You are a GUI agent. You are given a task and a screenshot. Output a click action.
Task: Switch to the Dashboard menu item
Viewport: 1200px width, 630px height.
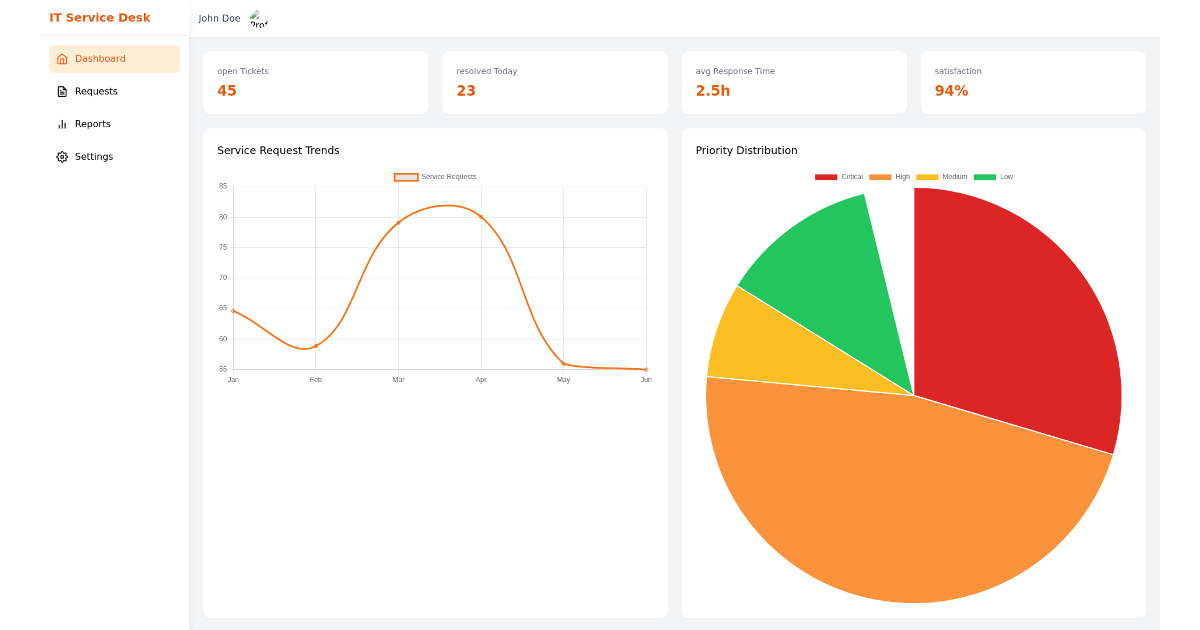pyautogui.click(x=101, y=58)
